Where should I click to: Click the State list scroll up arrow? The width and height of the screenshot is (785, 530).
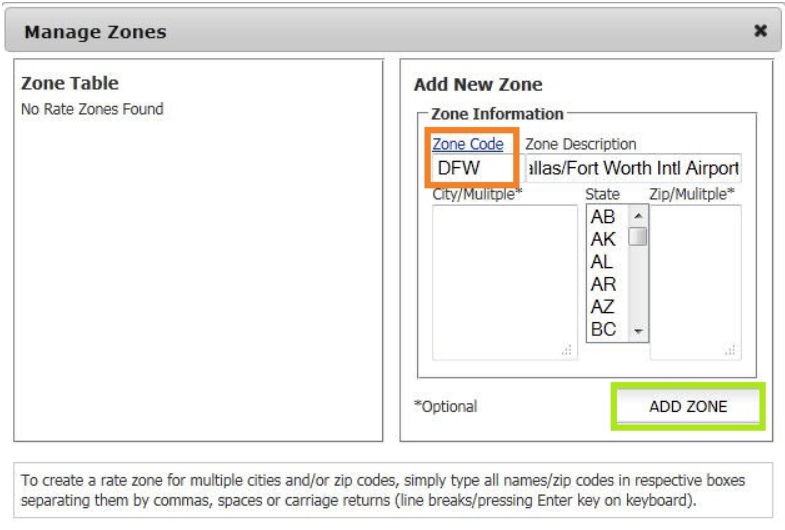(x=637, y=215)
